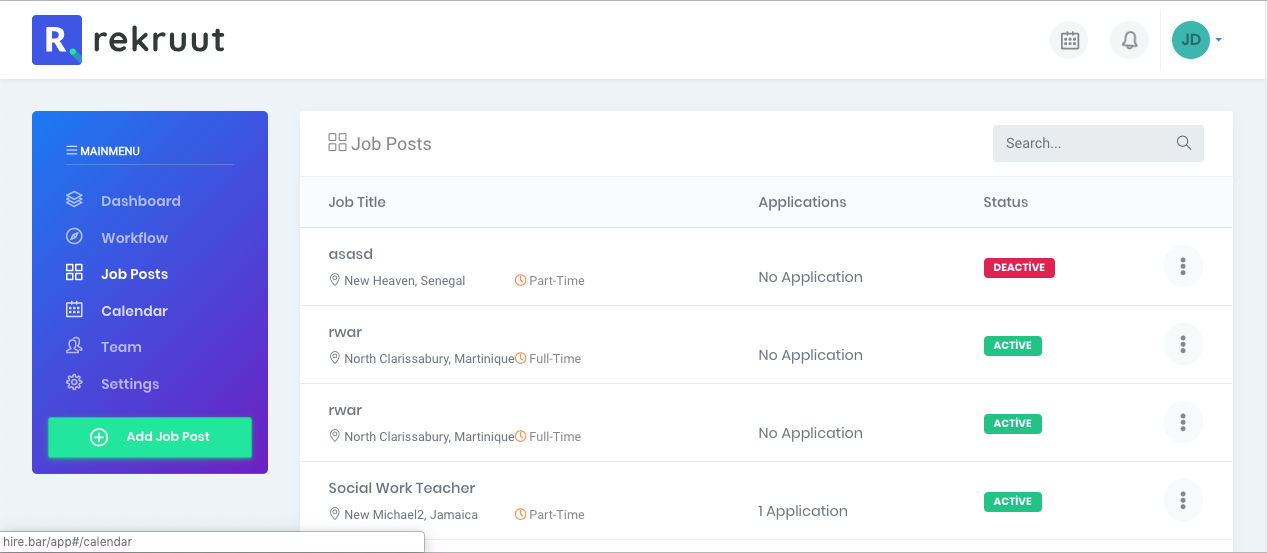Click the Add Job Post button
The width and height of the screenshot is (1267, 553).
click(x=150, y=437)
